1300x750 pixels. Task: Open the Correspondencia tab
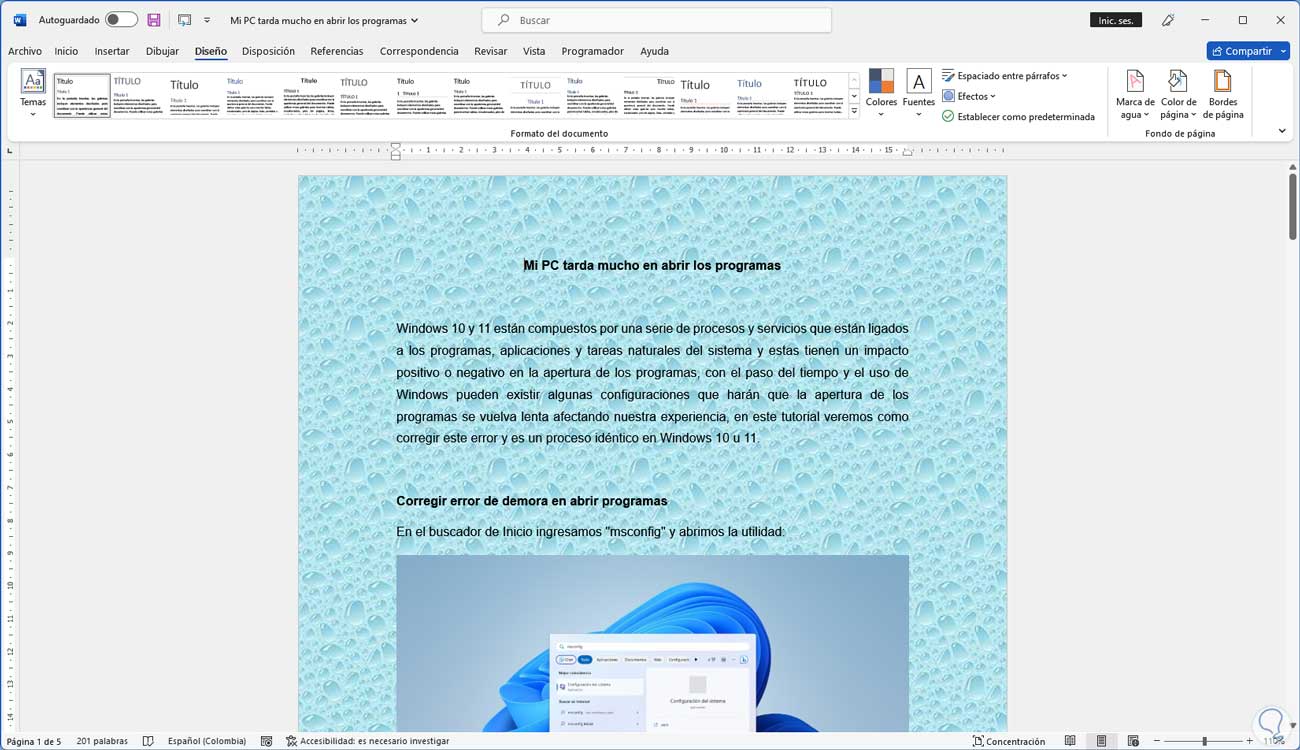pos(419,51)
